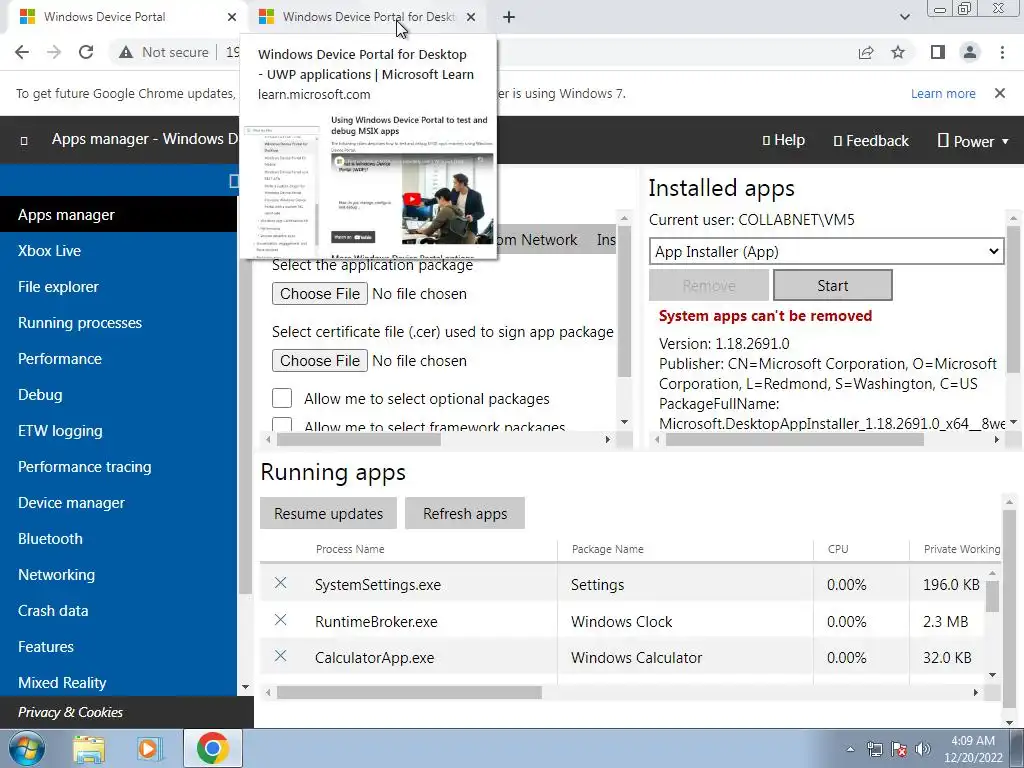This screenshot has width=1024, height=768.
Task: Choose File for the application package
Action: [320, 294]
